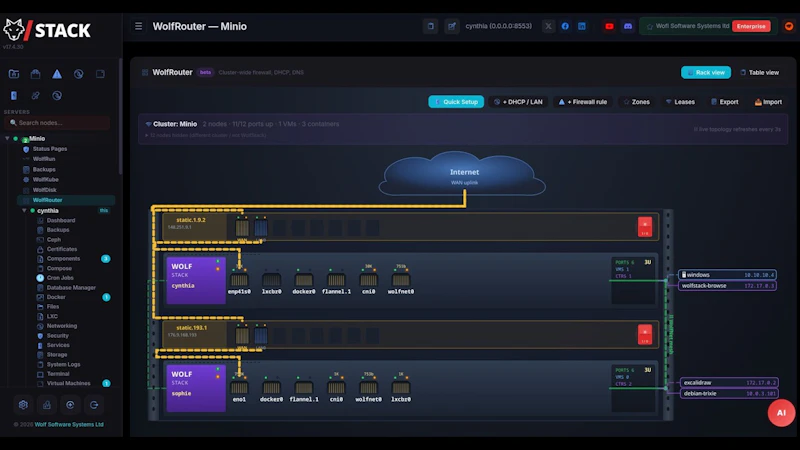Click the eno1 port on sophie node

coord(239,389)
